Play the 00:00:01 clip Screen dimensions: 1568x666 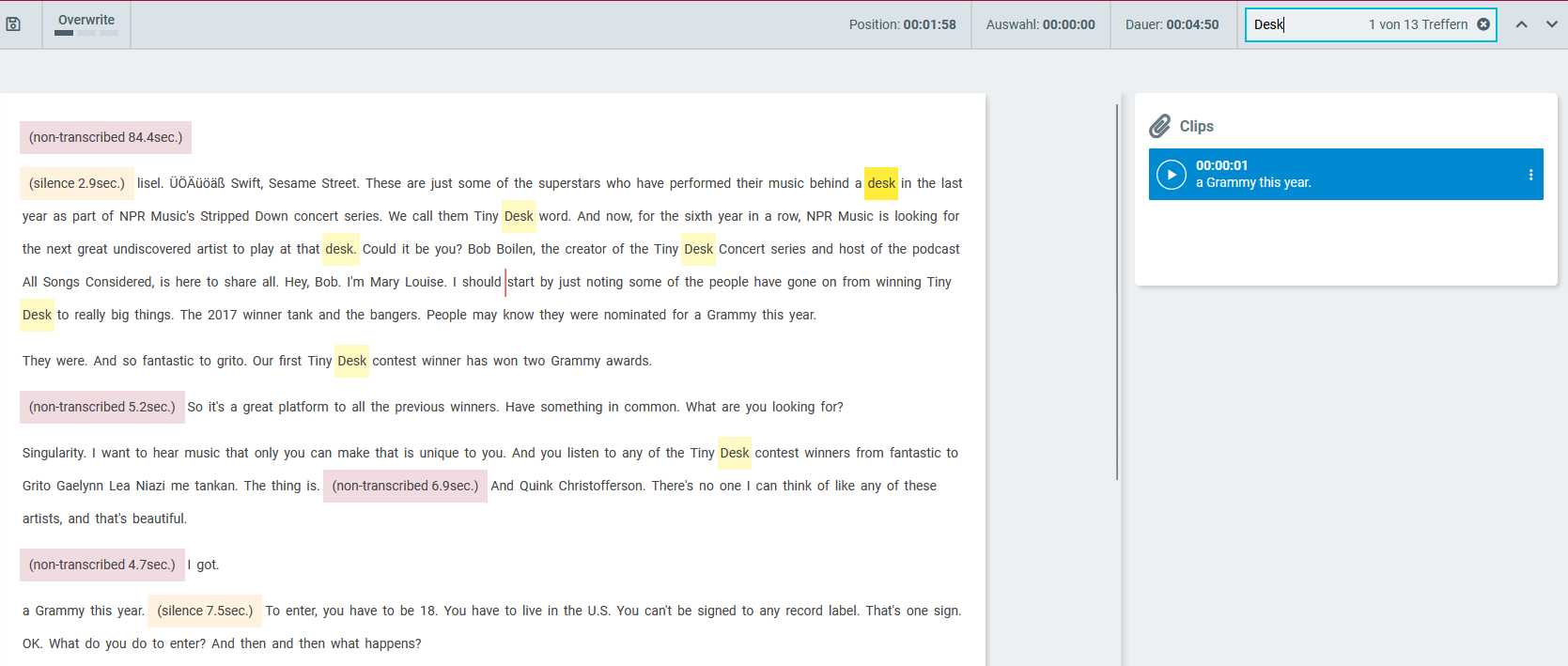click(1171, 175)
